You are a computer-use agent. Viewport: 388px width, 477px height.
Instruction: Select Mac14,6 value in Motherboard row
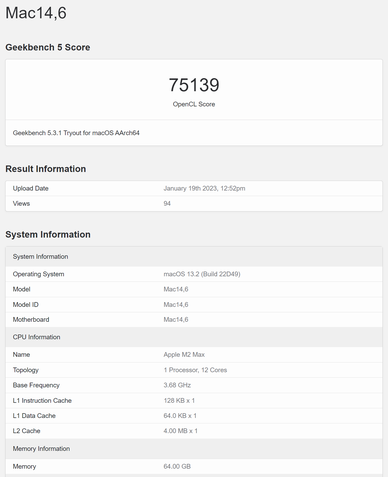[x=176, y=320]
